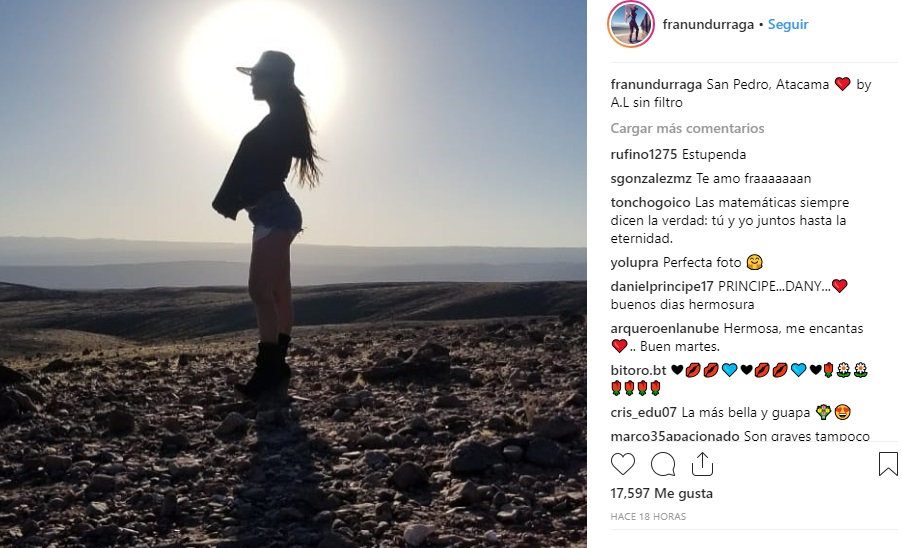Open comments with the speech bubble icon
Image resolution: width=902 pixels, height=548 pixels.
(x=663, y=464)
